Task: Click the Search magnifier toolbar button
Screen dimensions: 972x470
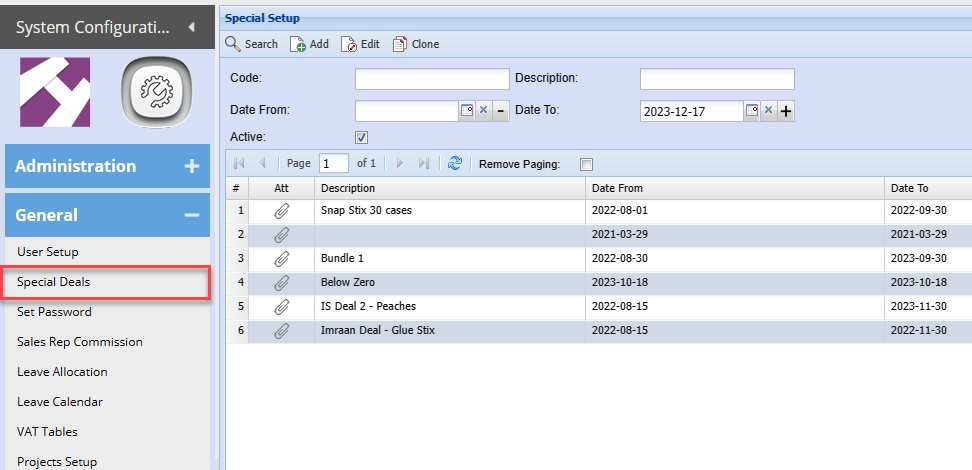Action: pyautogui.click(x=251, y=44)
